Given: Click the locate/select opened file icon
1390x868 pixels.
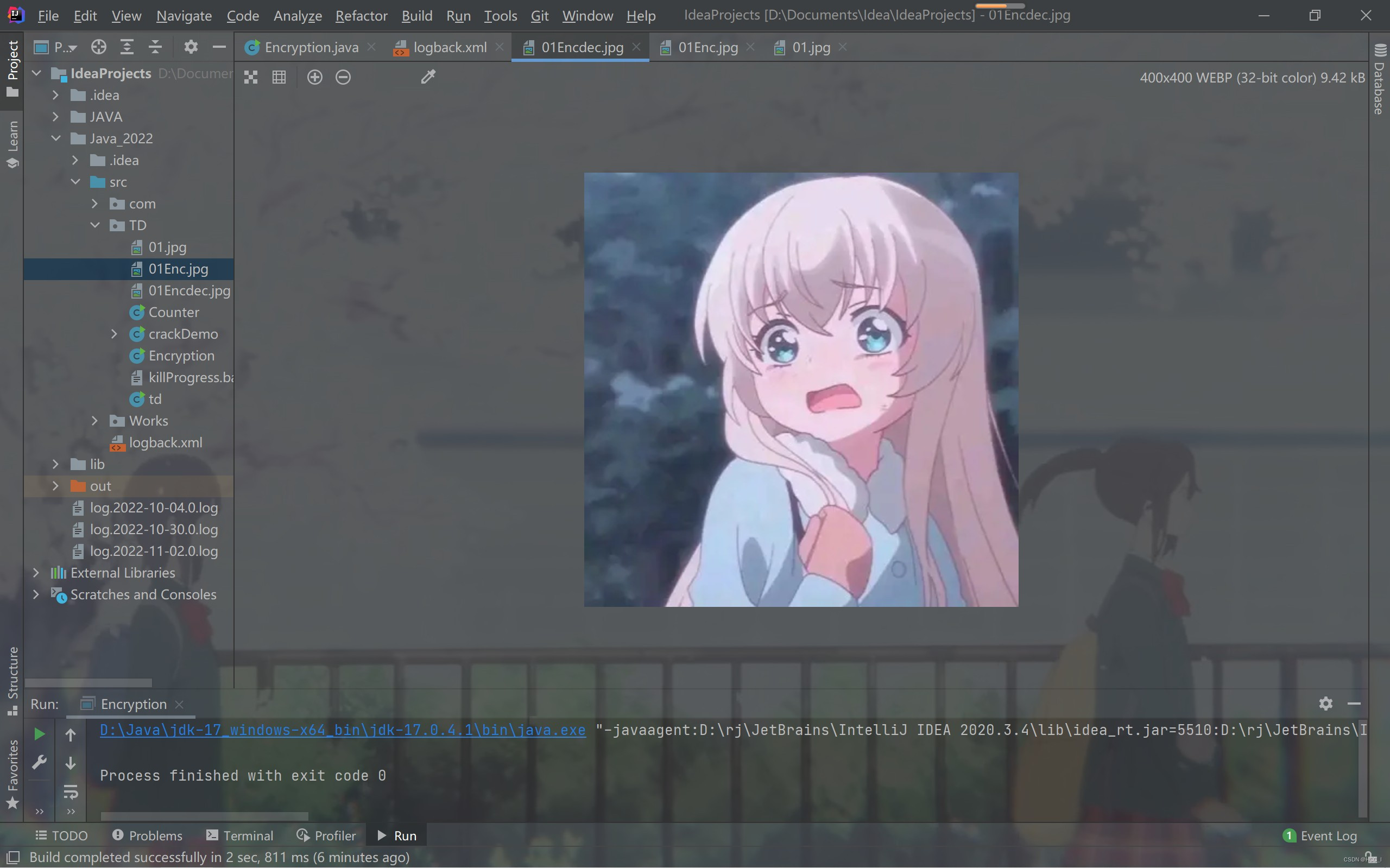Looking at the screenshot, I should pyautogui.click(x=99, y=47).
